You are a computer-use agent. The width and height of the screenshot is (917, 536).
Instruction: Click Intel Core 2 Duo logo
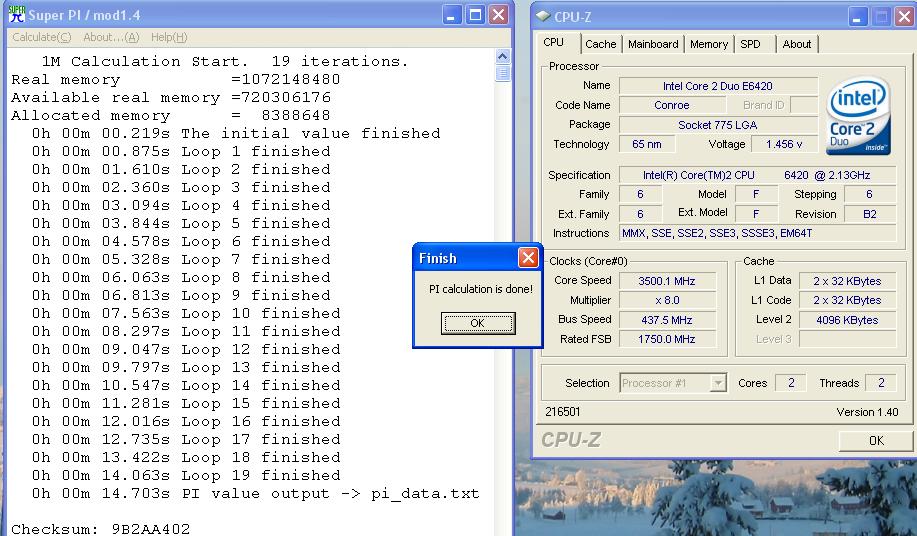(x=859, y=116)
